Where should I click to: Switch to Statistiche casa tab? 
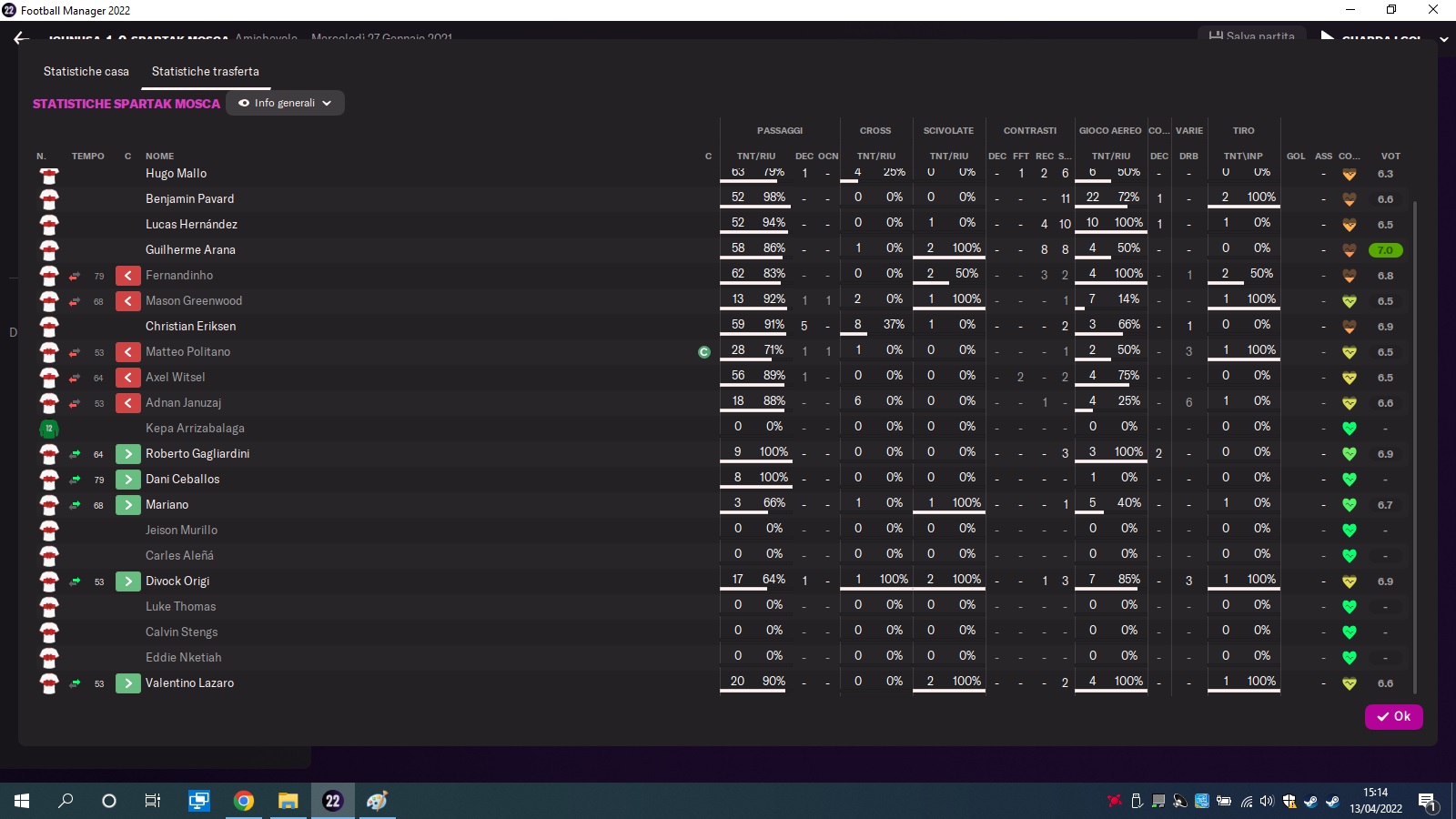coord(86,71)
